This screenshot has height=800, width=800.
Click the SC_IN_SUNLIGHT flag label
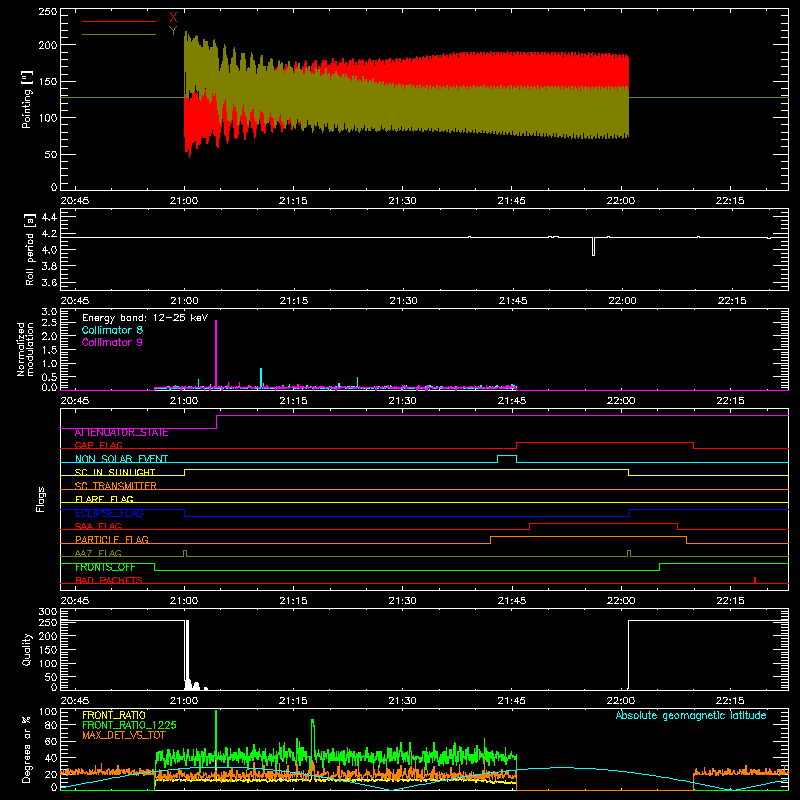click(x=115, y=472)
